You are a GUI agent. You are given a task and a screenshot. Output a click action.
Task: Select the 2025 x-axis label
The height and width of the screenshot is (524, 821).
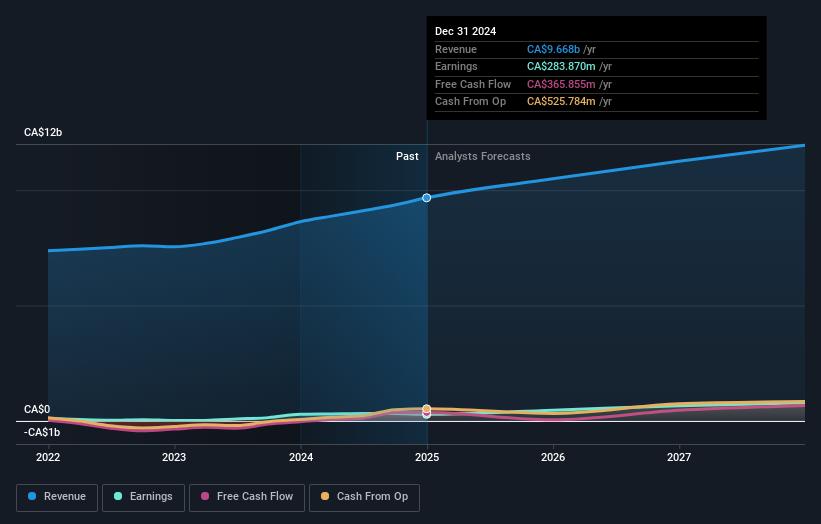(x=427, y=458)
